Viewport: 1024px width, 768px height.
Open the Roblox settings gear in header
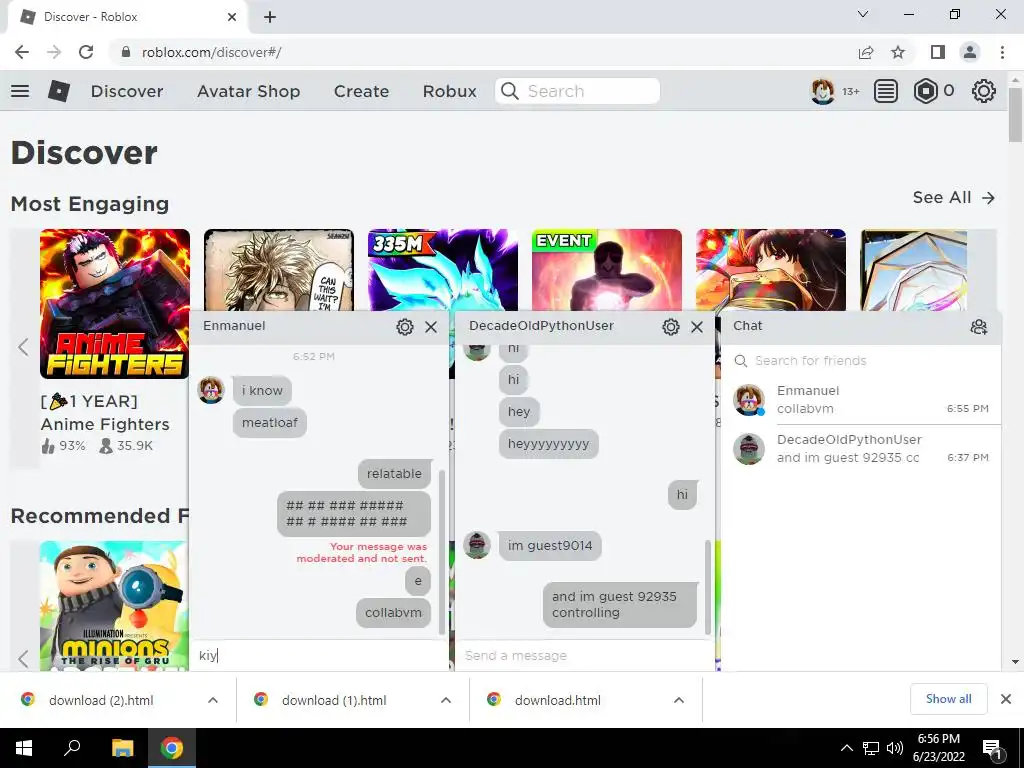tap(984, 91)
